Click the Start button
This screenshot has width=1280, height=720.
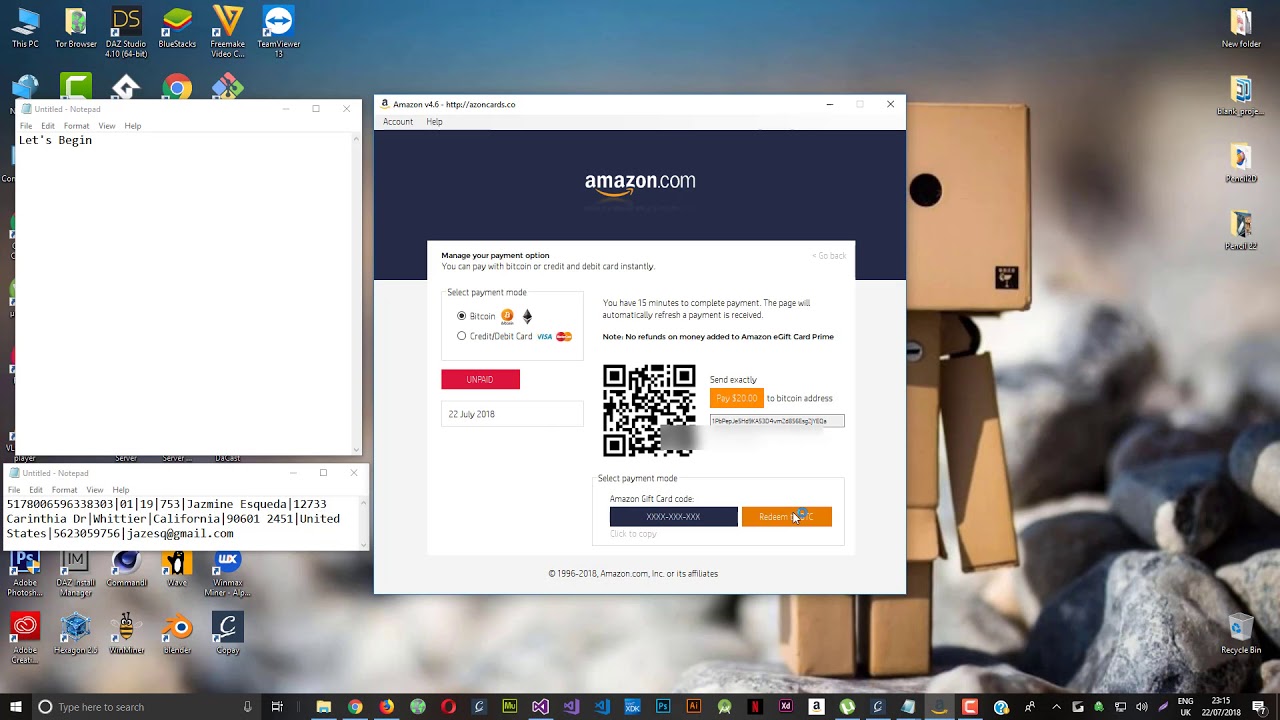pos(15,707)
